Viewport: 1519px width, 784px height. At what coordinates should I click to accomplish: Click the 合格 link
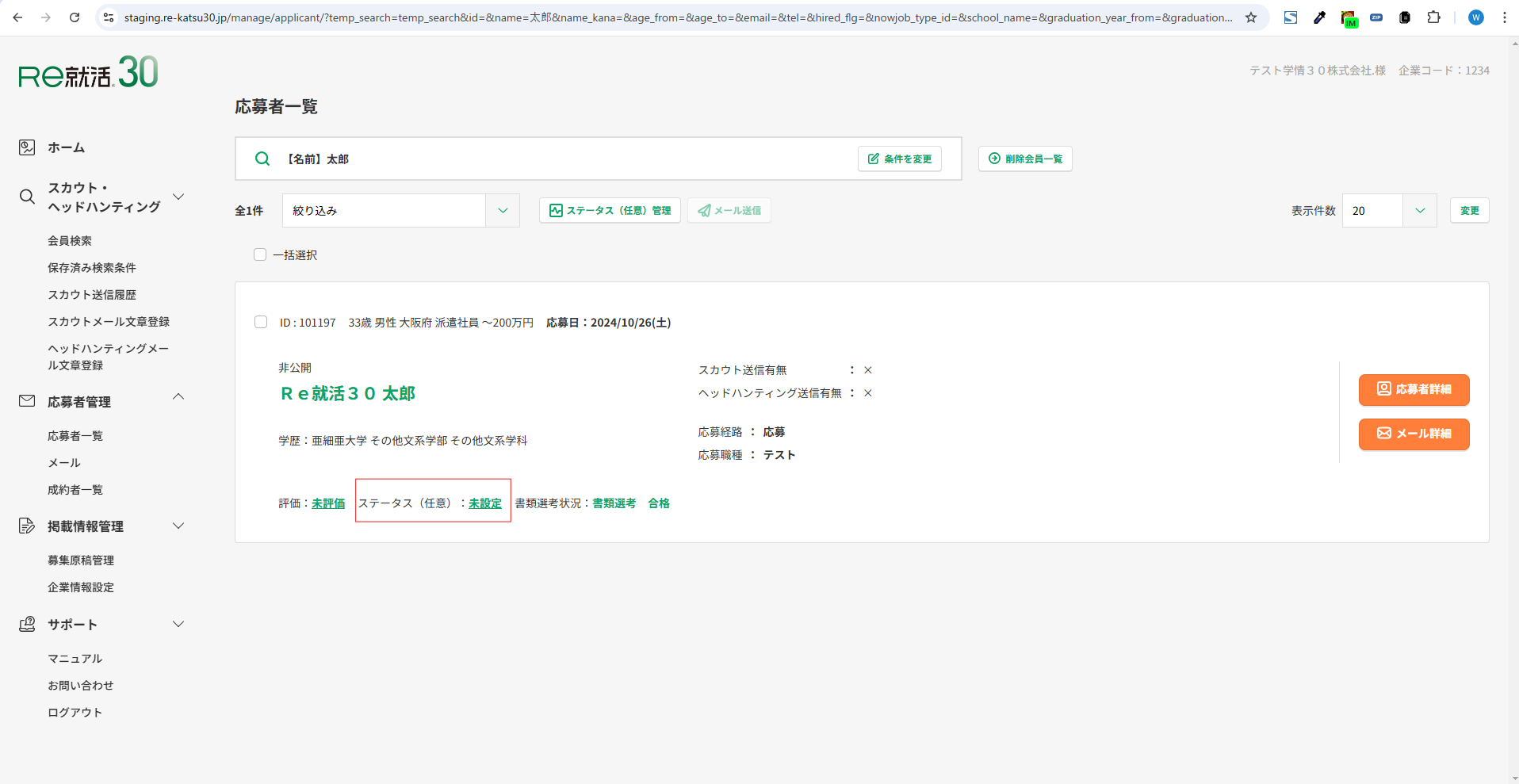[x=659, y=503]
